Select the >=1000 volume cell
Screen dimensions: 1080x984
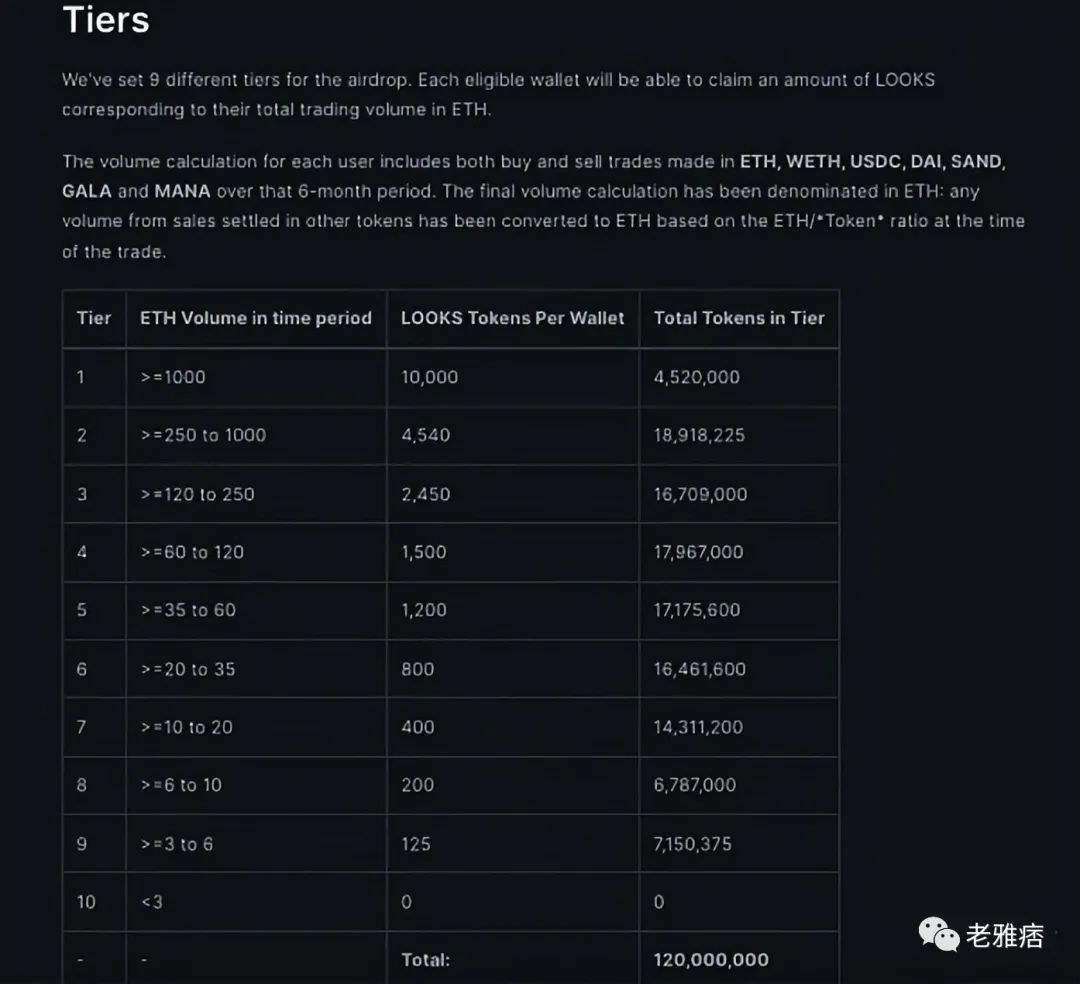click(256, 377)
